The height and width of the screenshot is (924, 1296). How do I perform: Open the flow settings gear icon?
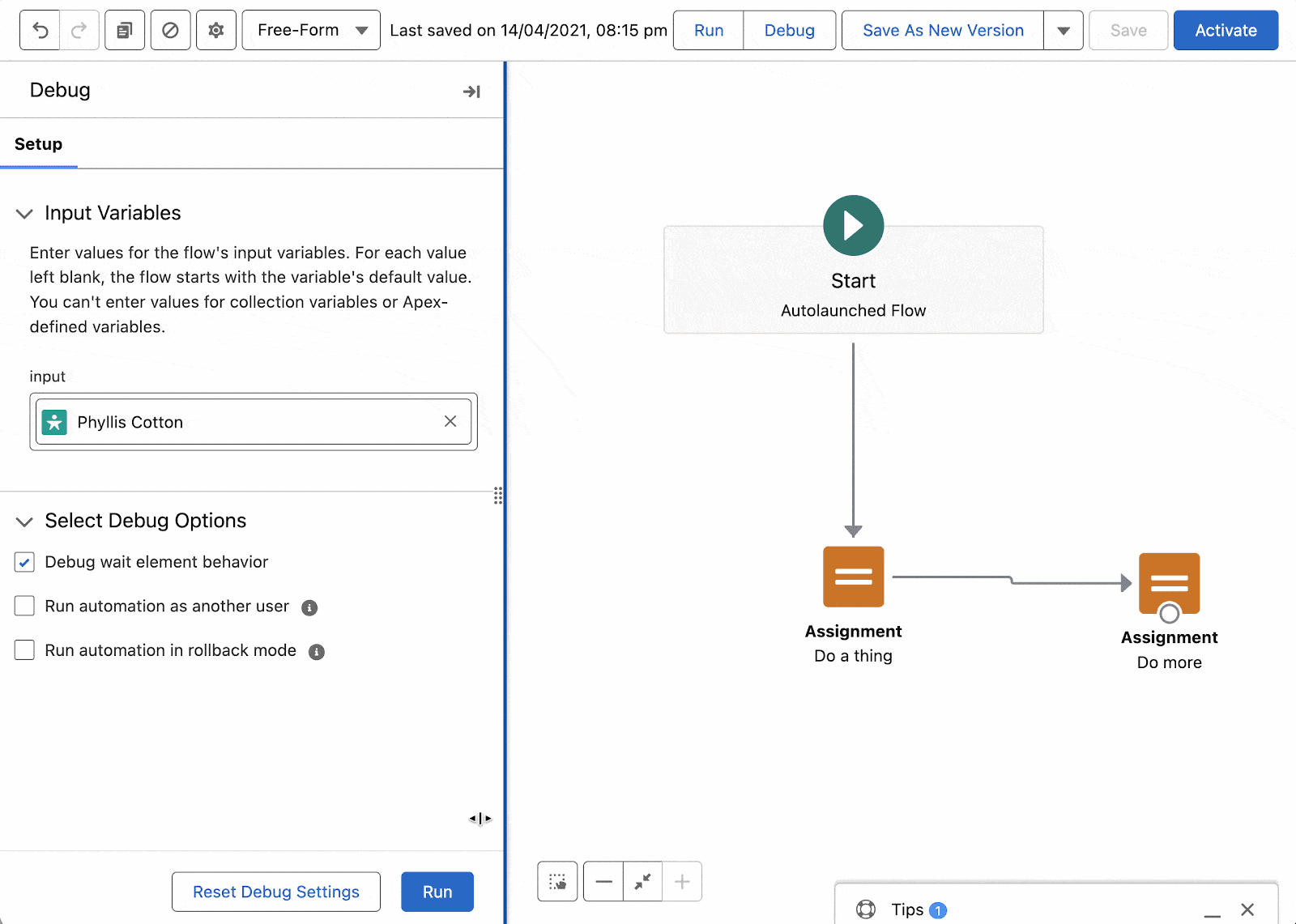tap(215, 30)
